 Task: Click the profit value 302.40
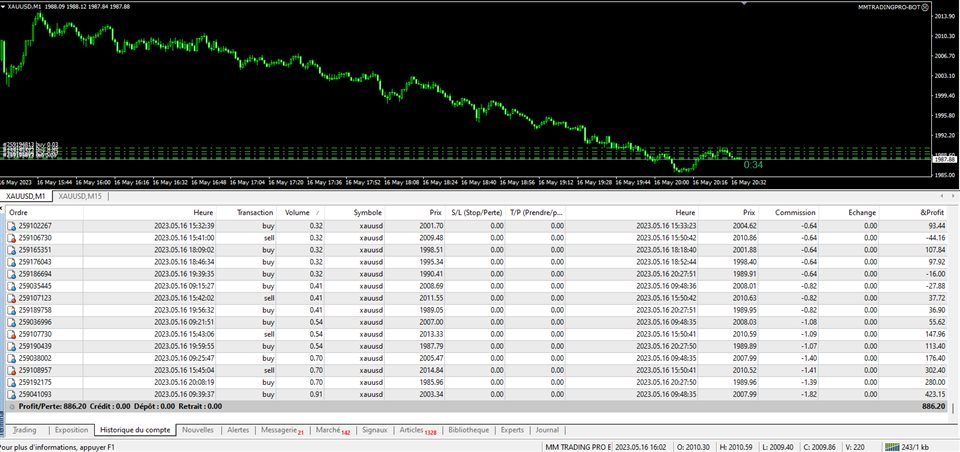tap(935, 370)
